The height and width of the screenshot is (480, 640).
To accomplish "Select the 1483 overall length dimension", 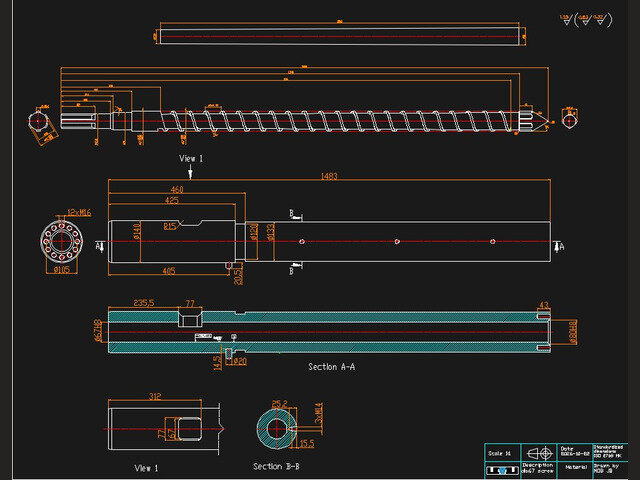I will point(329,176).
